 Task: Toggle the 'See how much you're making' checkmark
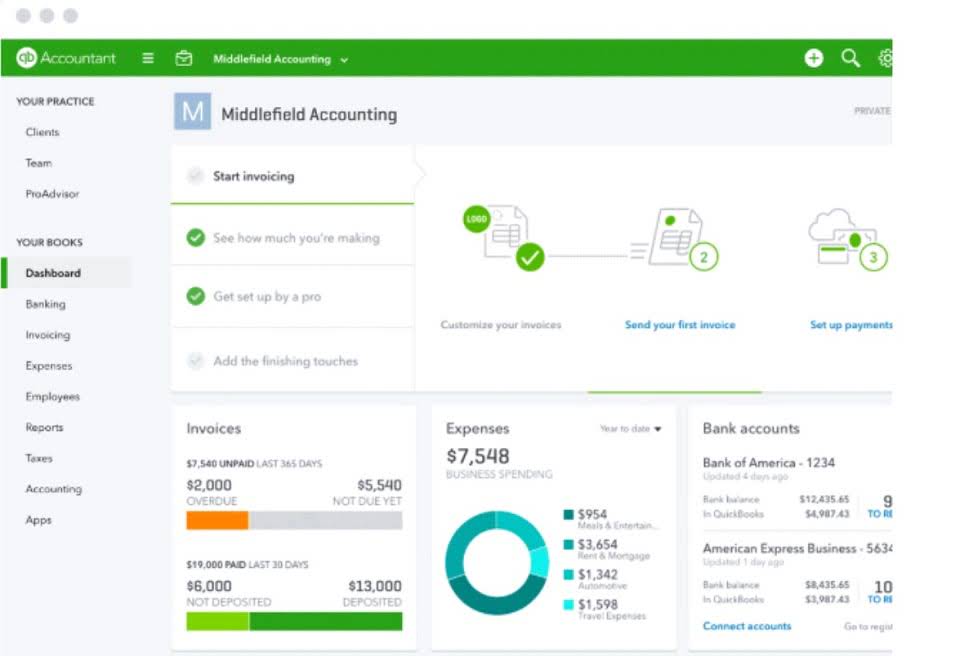(x=195, y=238)
